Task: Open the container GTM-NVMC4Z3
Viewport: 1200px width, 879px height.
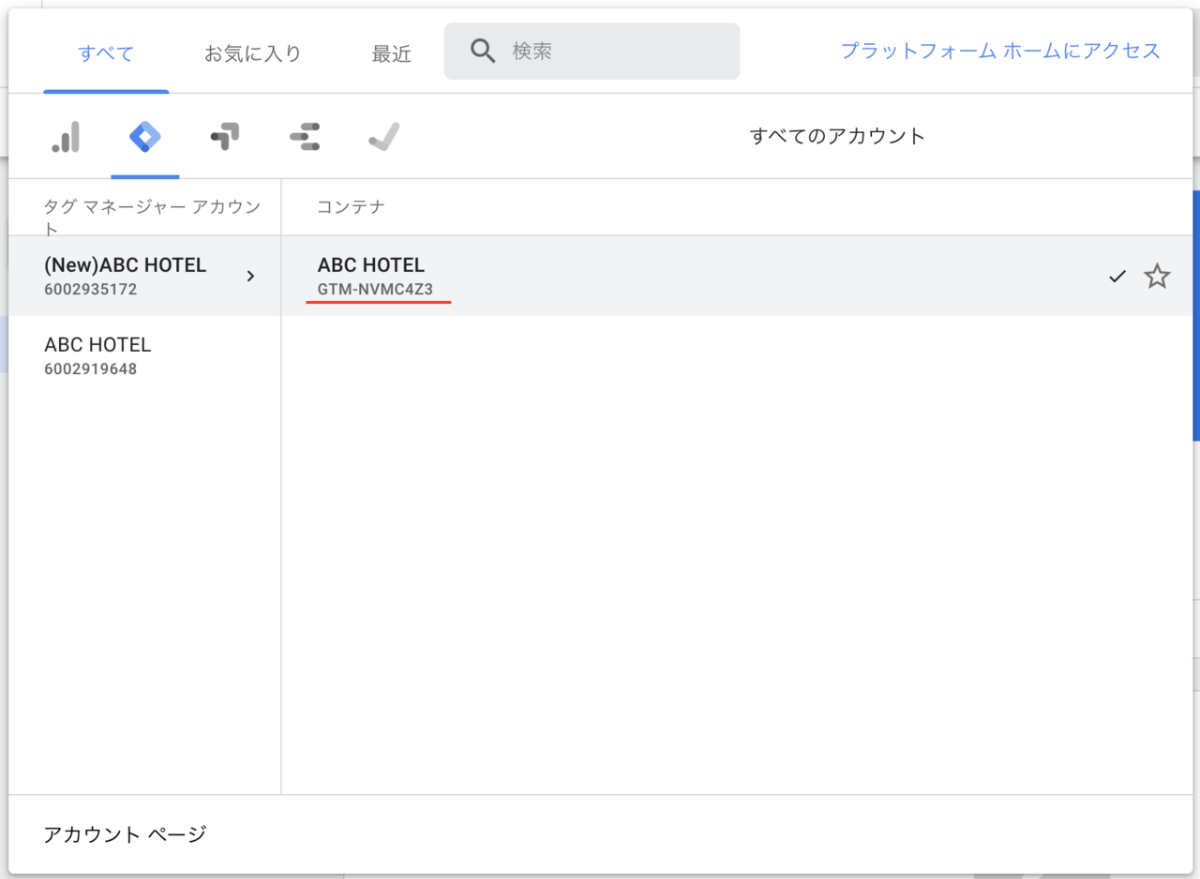Action: (x=375, y=290)
